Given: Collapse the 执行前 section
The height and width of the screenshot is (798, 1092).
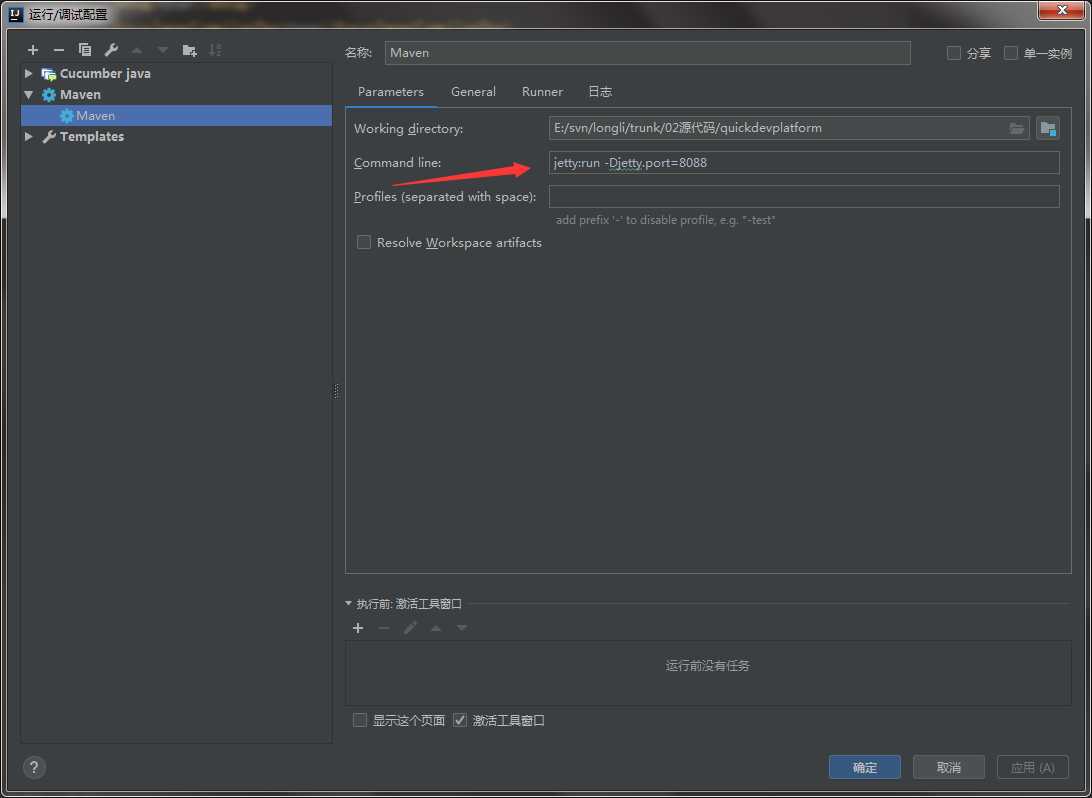Looking at the screenshot, I should [348, 604].
